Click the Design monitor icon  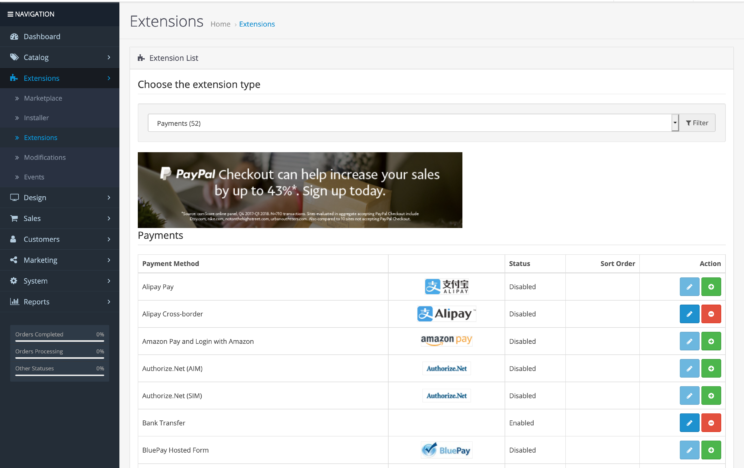(14, 197)
